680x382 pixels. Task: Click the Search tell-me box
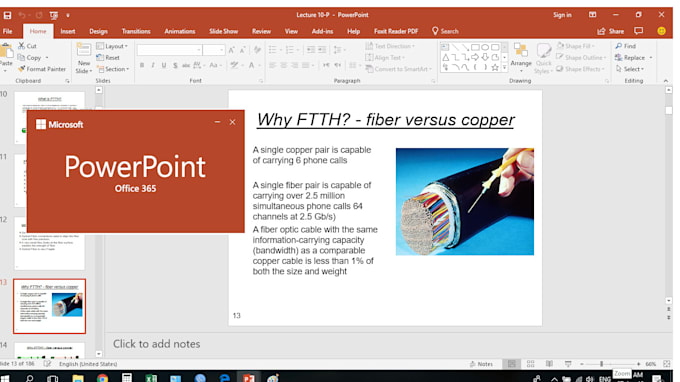point(445,31)
